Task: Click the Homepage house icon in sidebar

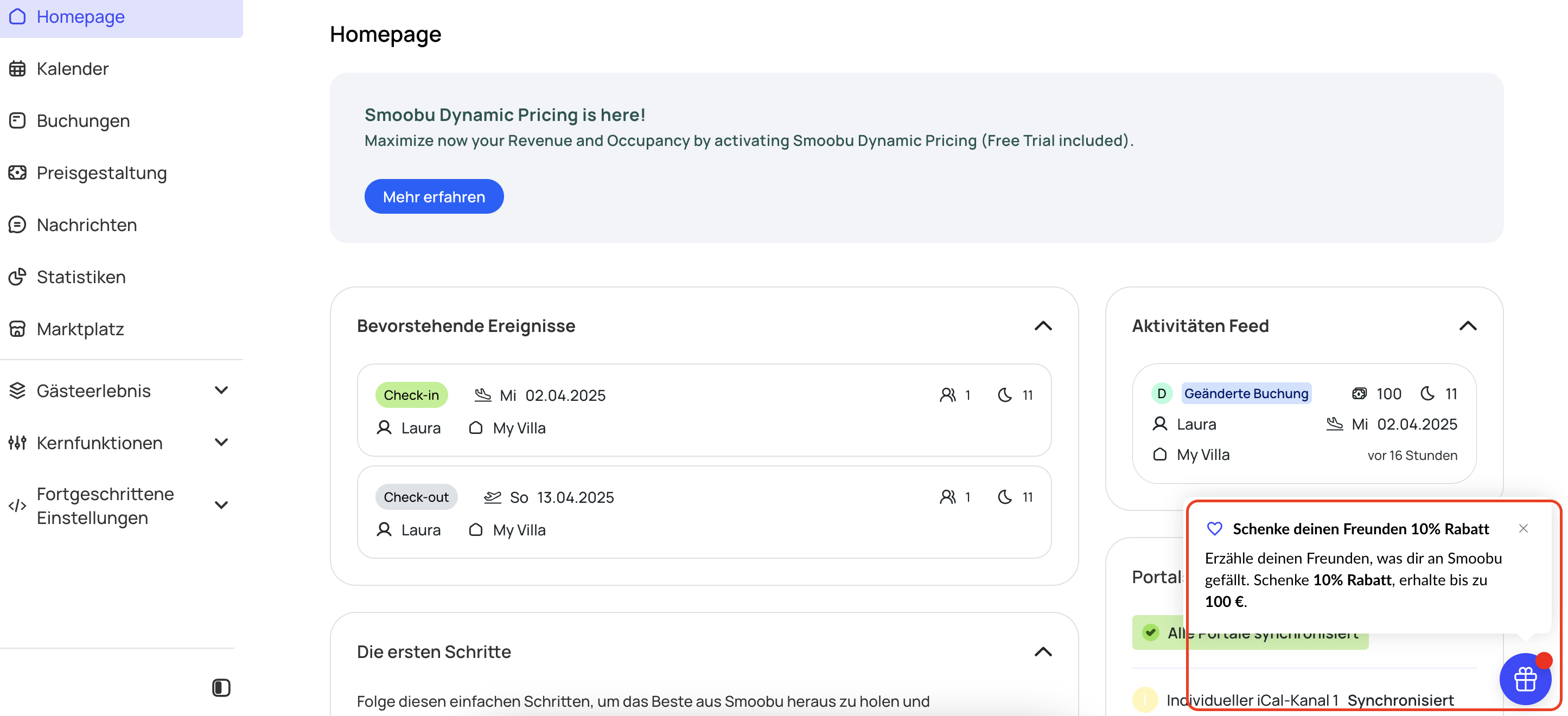Action: point(17,16)
